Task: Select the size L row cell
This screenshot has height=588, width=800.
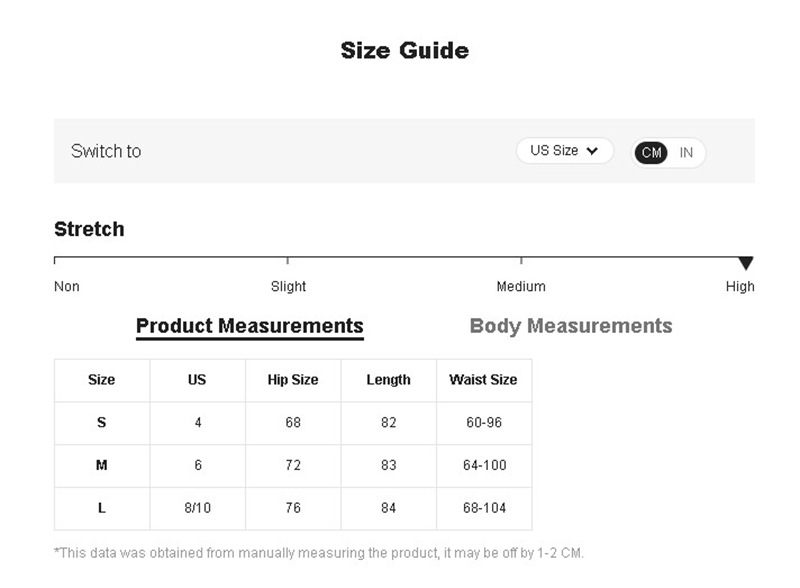Action: (x=102, y=508)
